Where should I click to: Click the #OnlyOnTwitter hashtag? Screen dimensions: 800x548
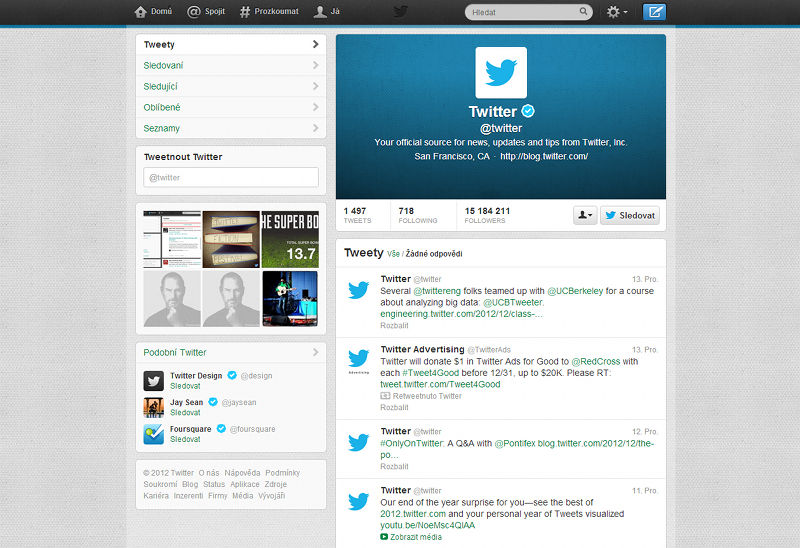(x=412, y=443)
